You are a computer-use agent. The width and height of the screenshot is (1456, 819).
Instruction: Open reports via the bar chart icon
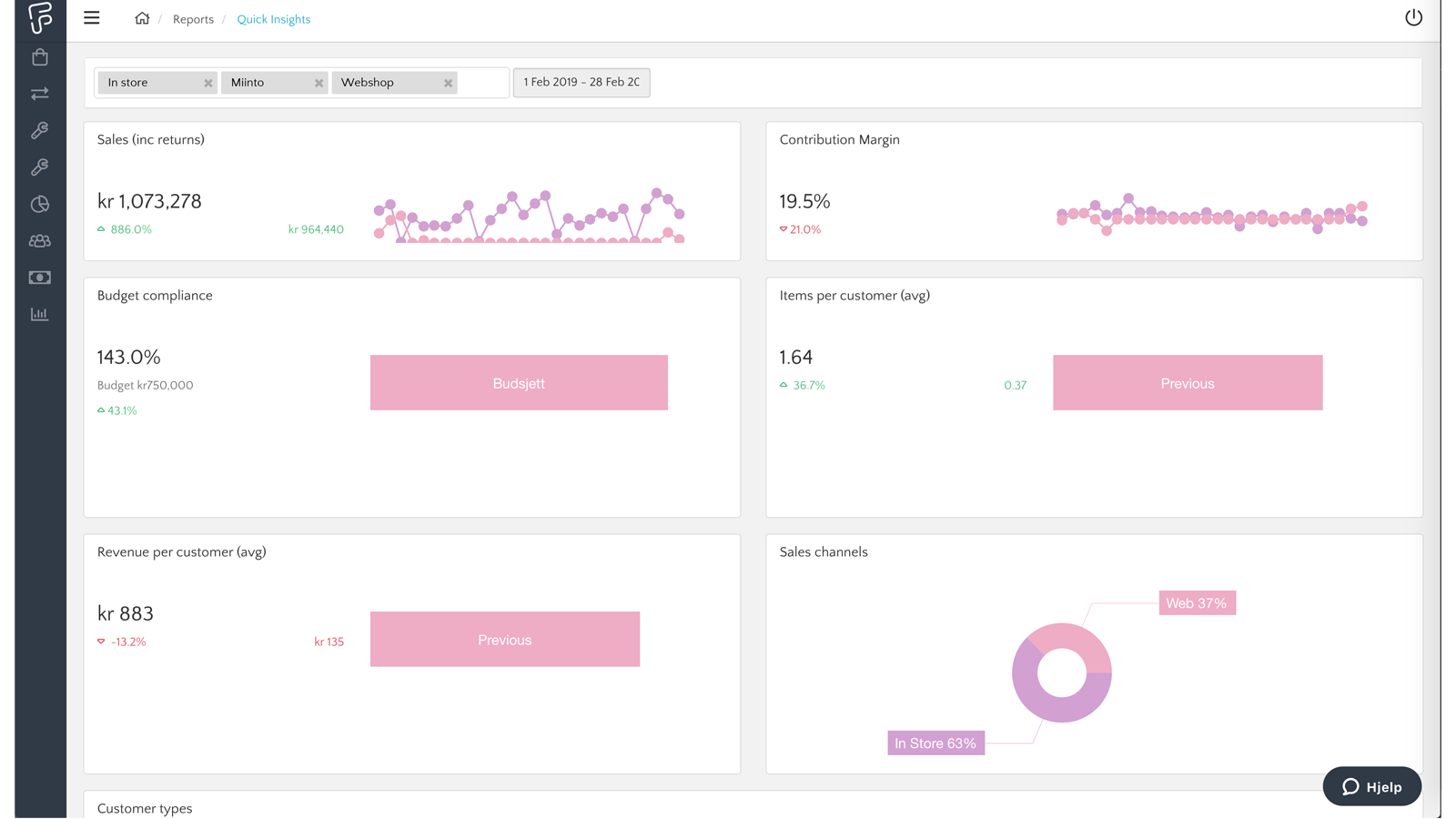pyautogui.click(x=39, y=313)
